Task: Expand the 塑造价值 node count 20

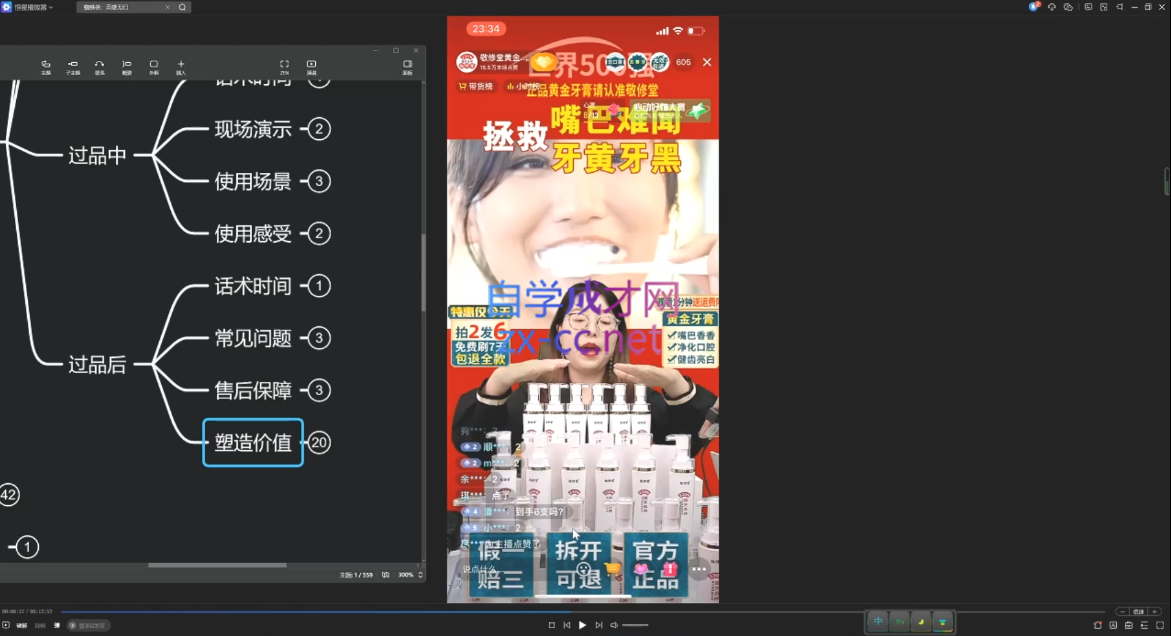Action: [x=319, y=443]
